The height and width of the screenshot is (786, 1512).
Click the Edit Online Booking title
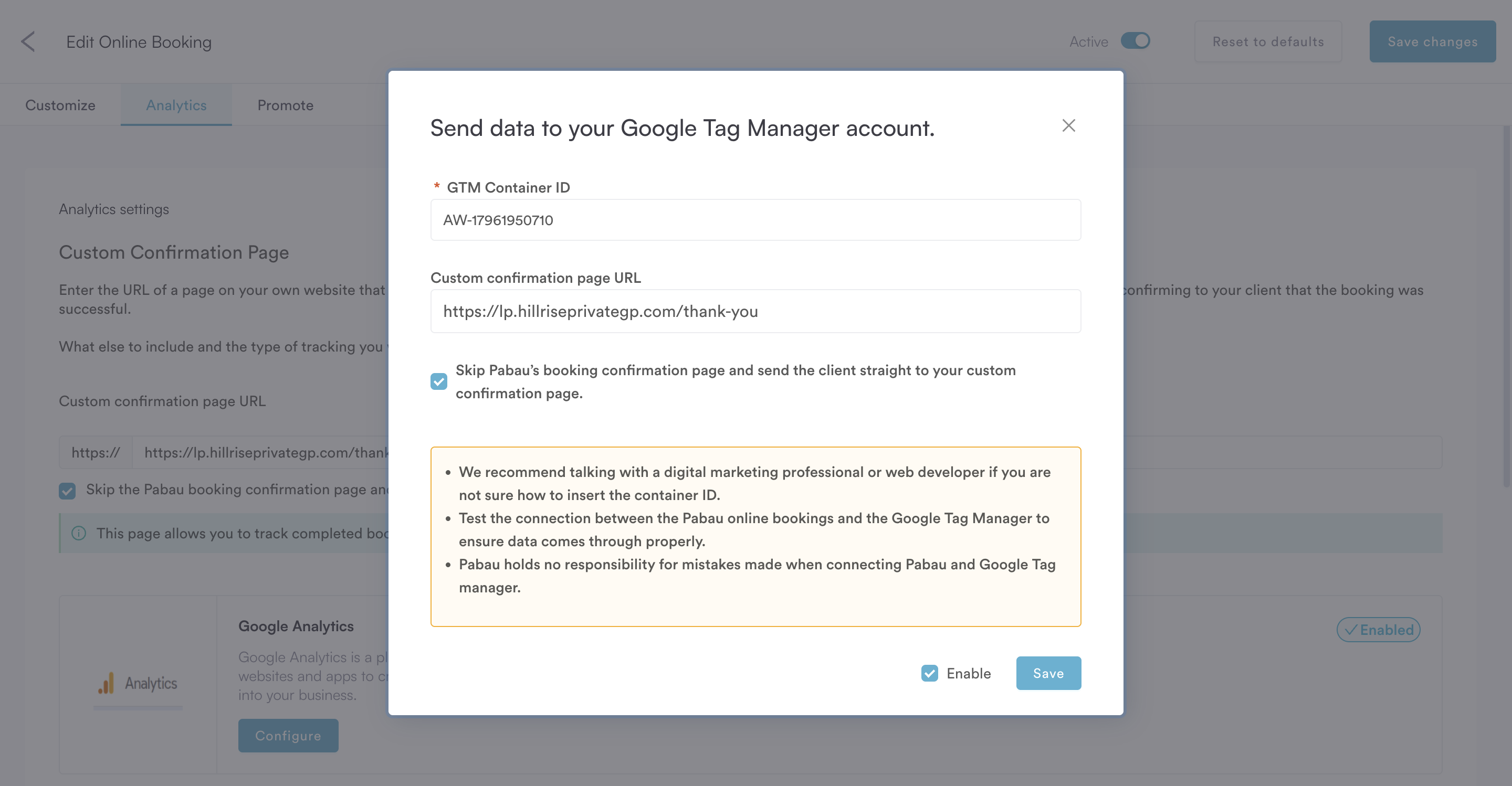coord(139,41)
